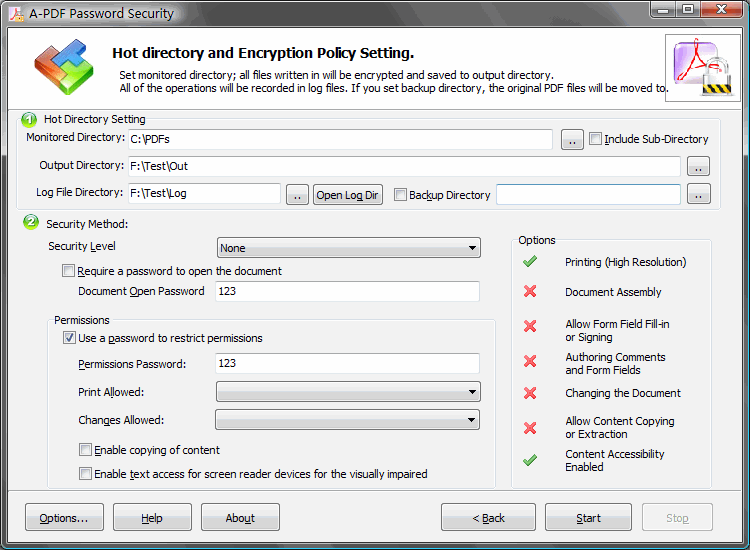This screenshot has width=750, height=550.
Task: Expand the Print Allowed dropdown
Action: [348, 392]
